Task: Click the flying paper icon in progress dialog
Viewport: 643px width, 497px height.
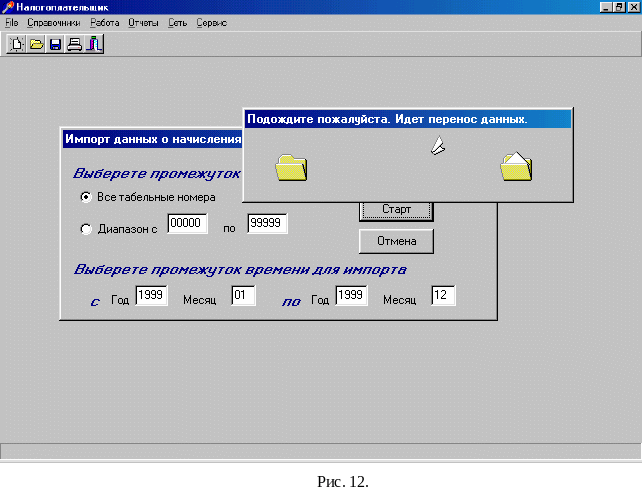Action: point(437,146)
